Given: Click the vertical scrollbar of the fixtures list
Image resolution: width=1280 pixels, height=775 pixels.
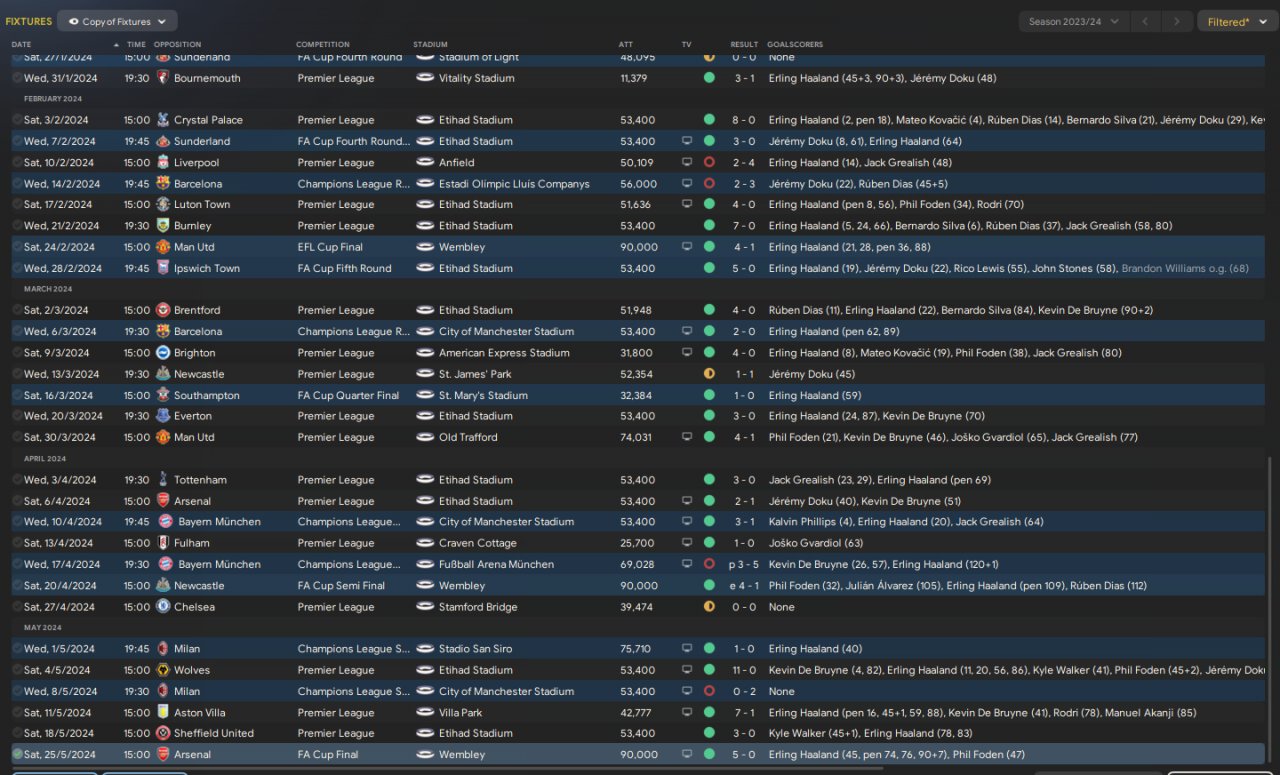Looking at the screenshot, I should tap(1272, 609).
